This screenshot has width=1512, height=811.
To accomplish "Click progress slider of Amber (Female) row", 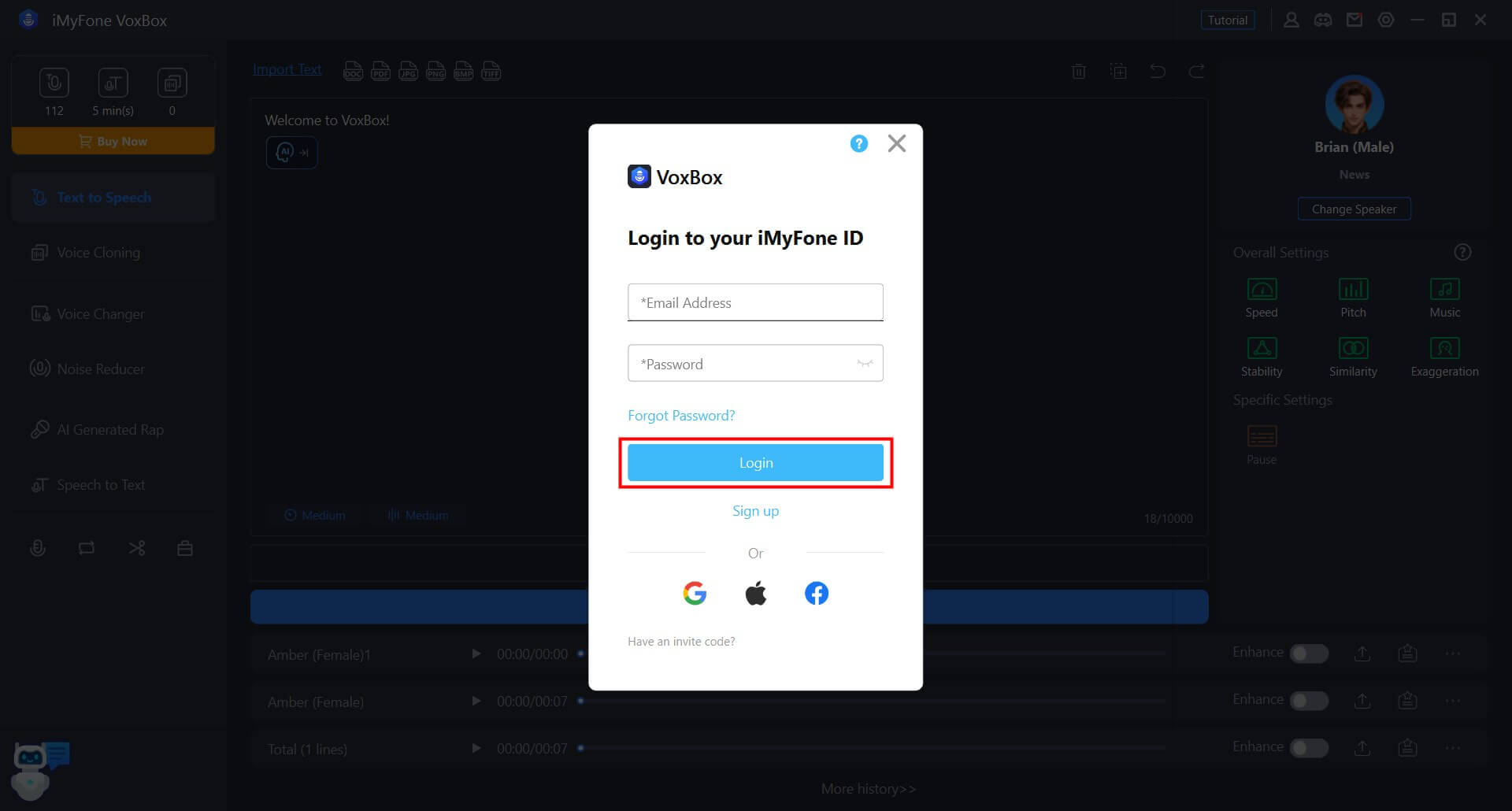I will click(872, 701).
